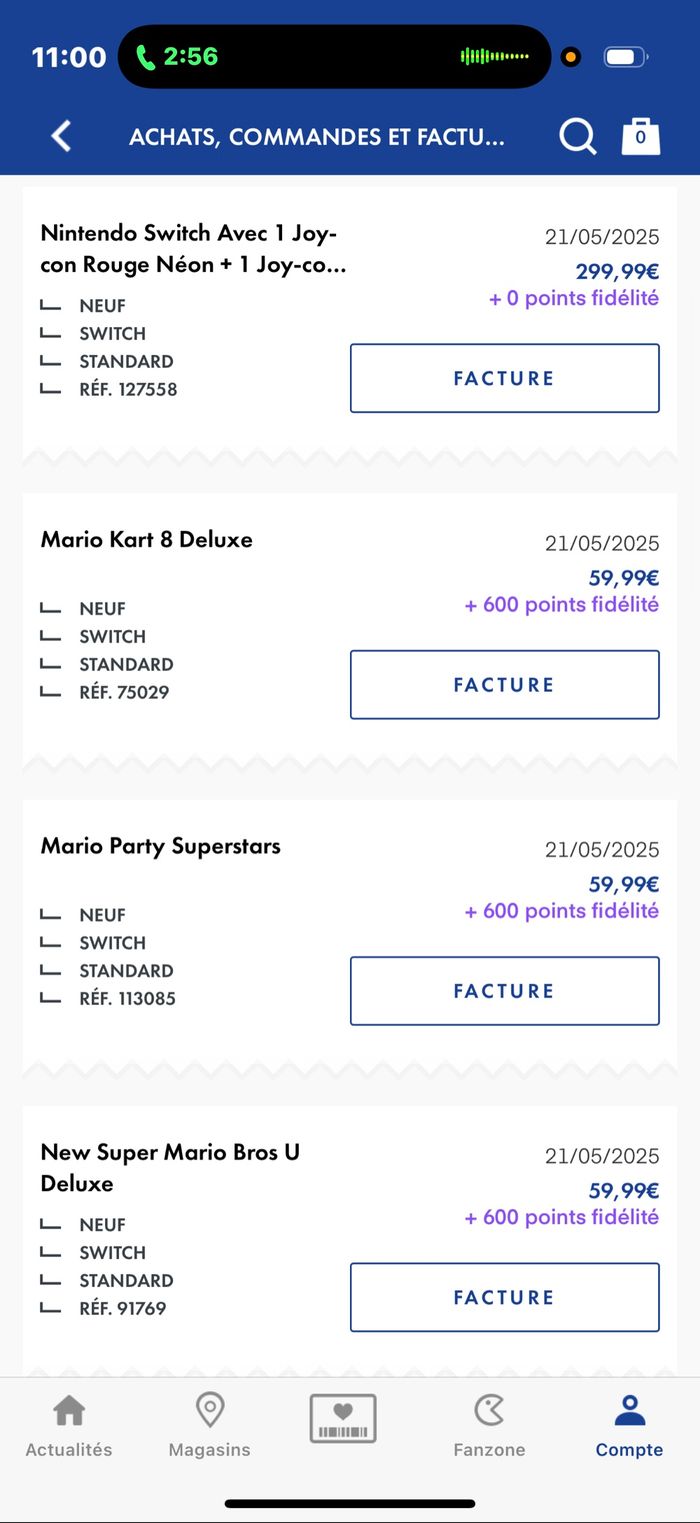Get Facture for New Super Mario Bros U
The width and height of the screenshot is (700, 1523).
coord(504,1297)
